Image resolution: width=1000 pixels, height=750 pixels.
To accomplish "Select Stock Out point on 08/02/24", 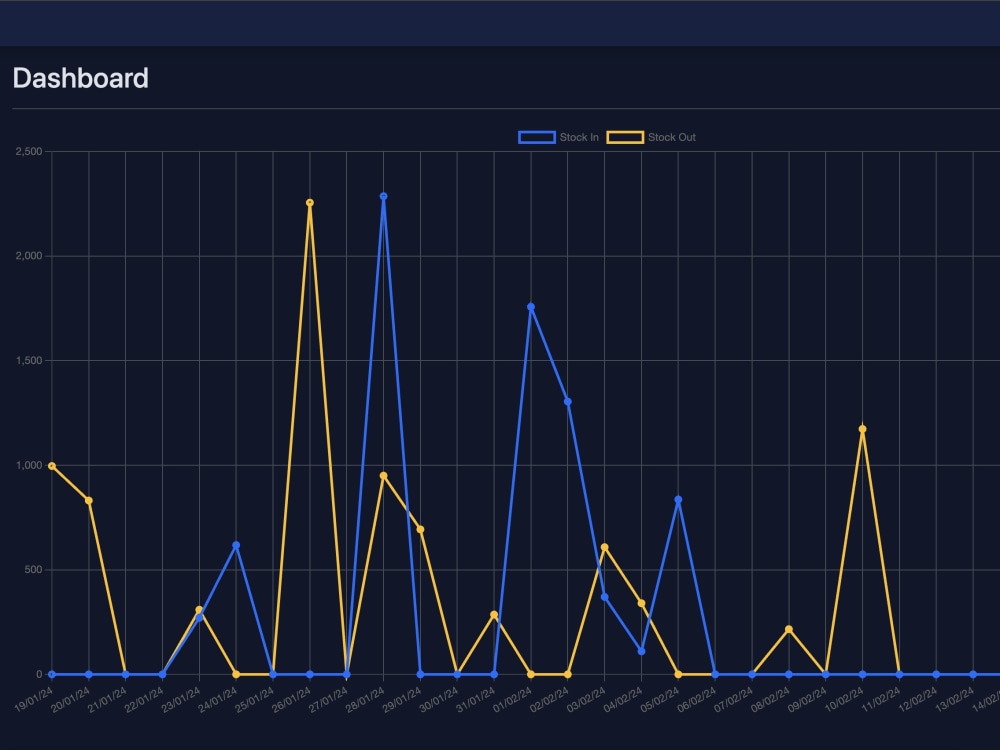I will [789, 629].
